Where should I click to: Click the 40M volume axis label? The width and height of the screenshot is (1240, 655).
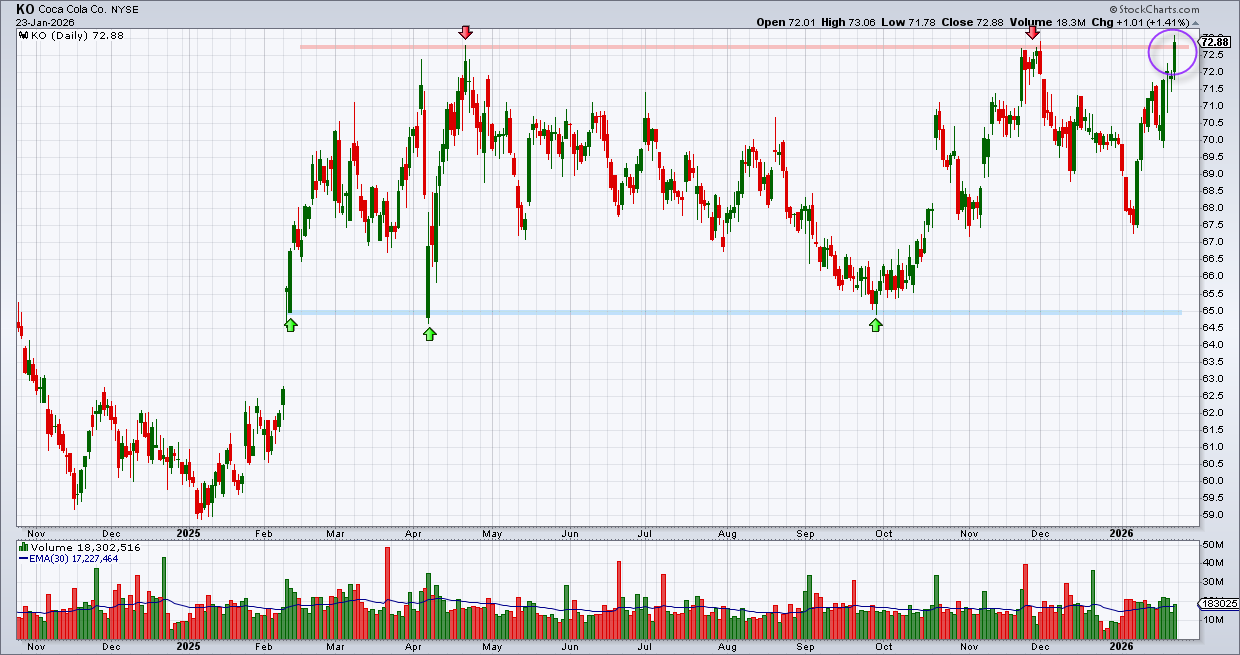click(x=1212, y=563)
